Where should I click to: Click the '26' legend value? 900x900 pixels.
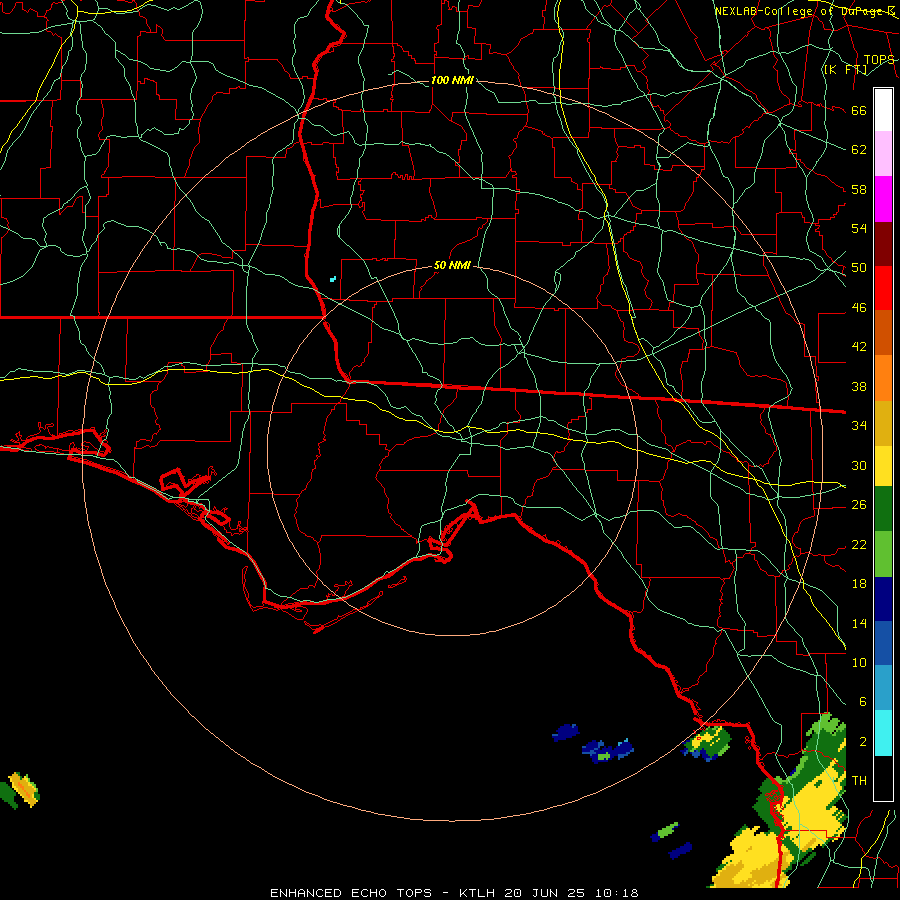coord(859,505)
